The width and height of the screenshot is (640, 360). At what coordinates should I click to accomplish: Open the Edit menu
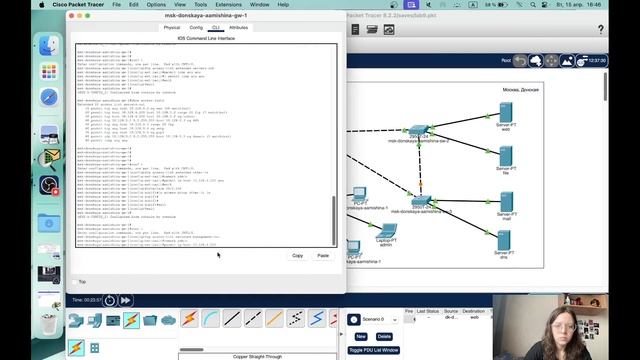coord(133,4)
